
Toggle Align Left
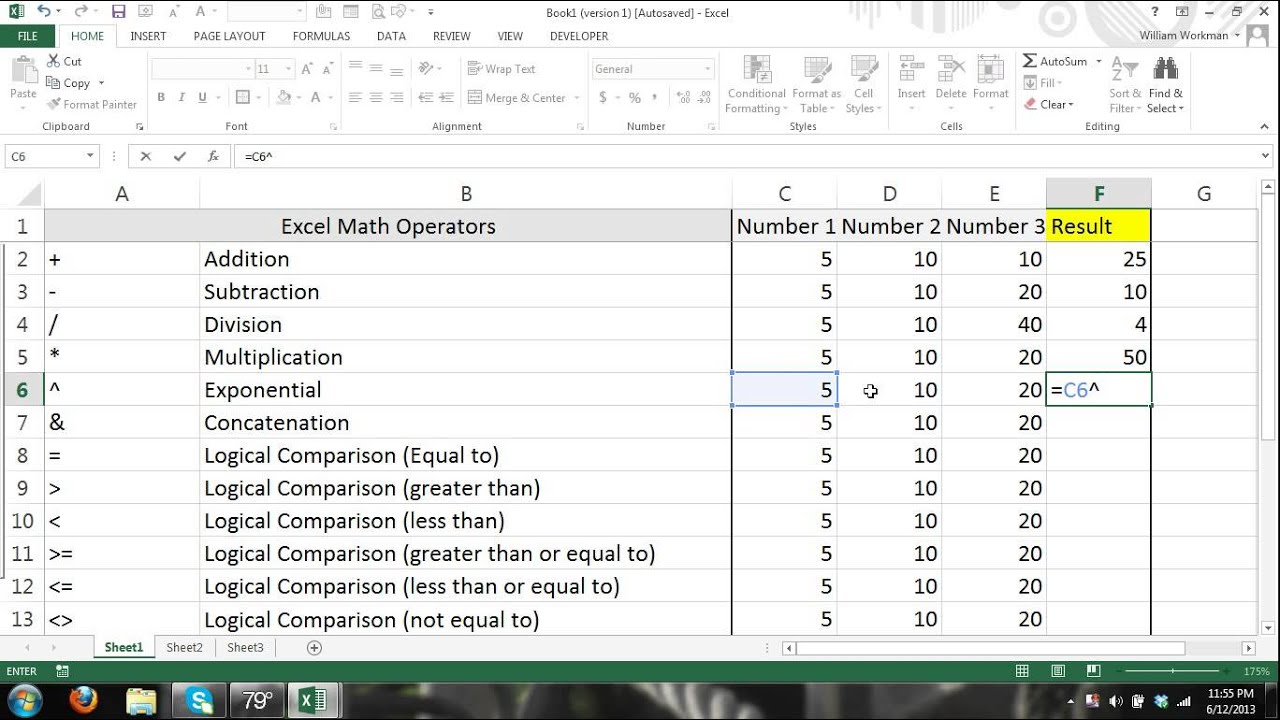pyautogui.click(x=355, y=98)
